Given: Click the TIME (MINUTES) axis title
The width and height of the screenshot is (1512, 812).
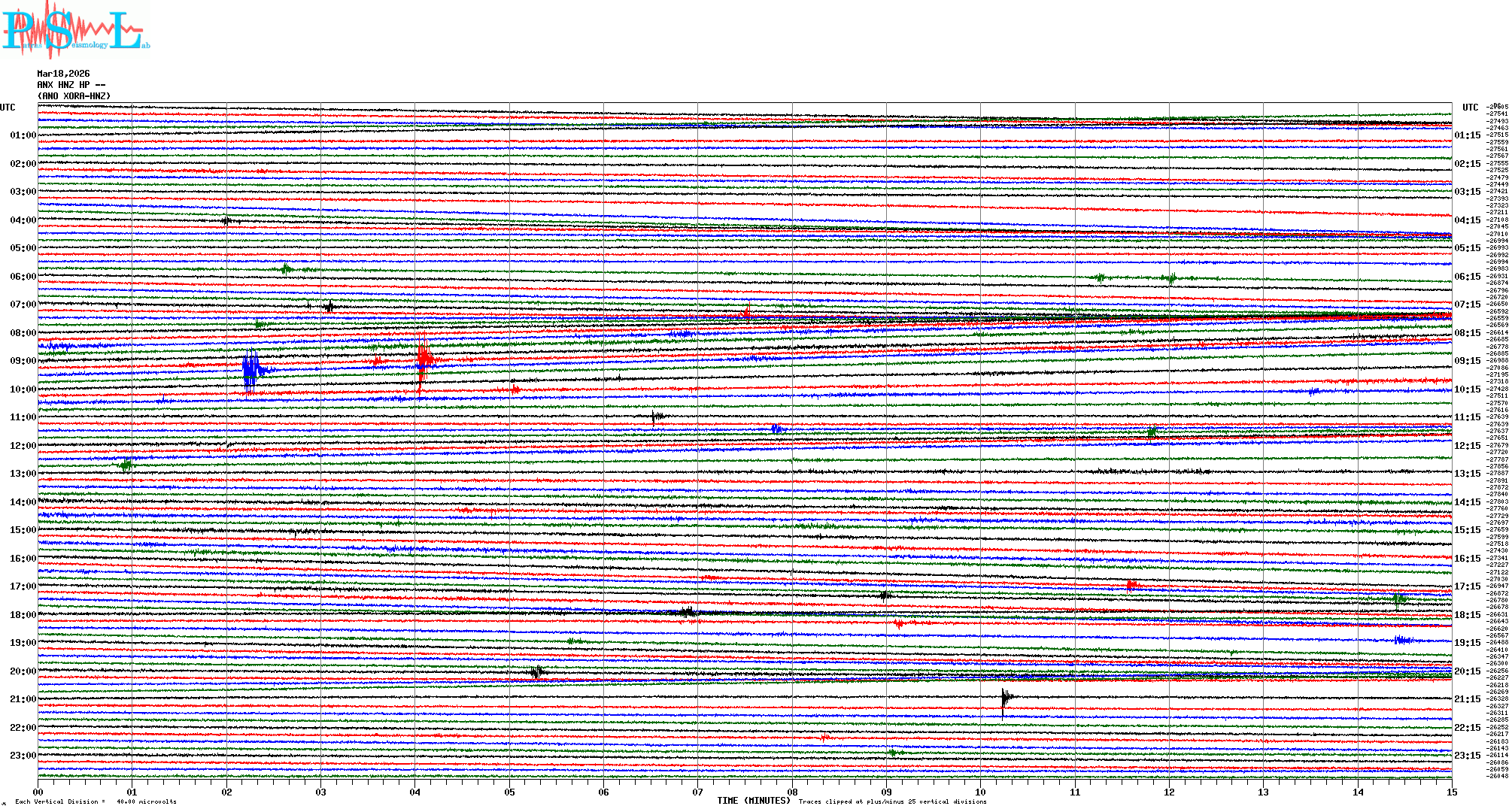Looking at the screenshot, I should pos(753,801).
